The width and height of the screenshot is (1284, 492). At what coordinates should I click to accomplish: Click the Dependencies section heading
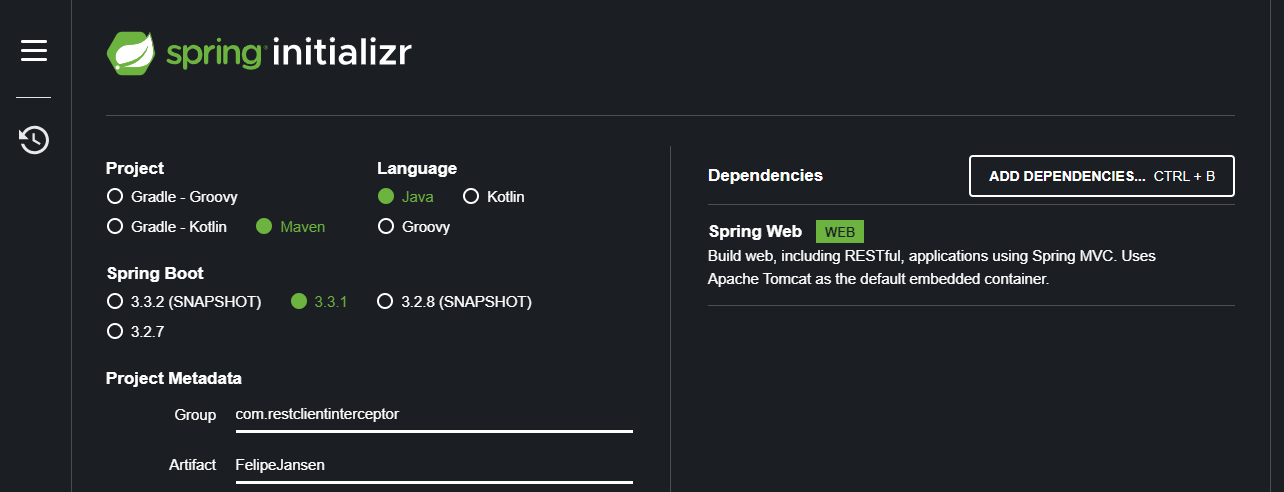pos(765,176)
